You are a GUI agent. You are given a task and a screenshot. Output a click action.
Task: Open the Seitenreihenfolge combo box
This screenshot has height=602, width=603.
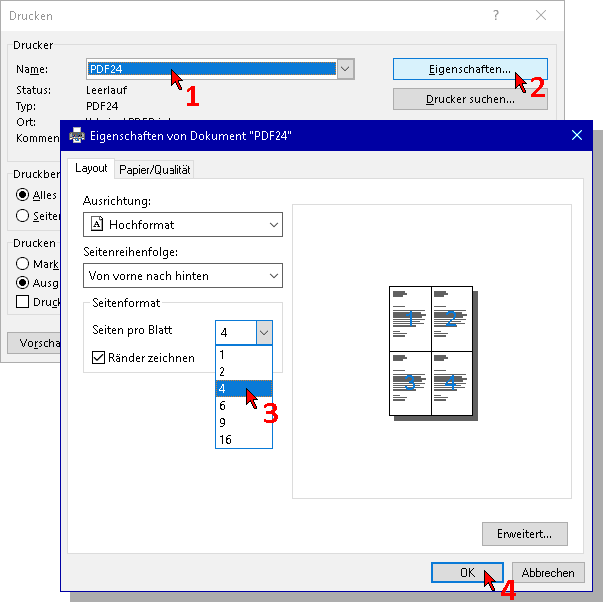click(x=273, y=275)
